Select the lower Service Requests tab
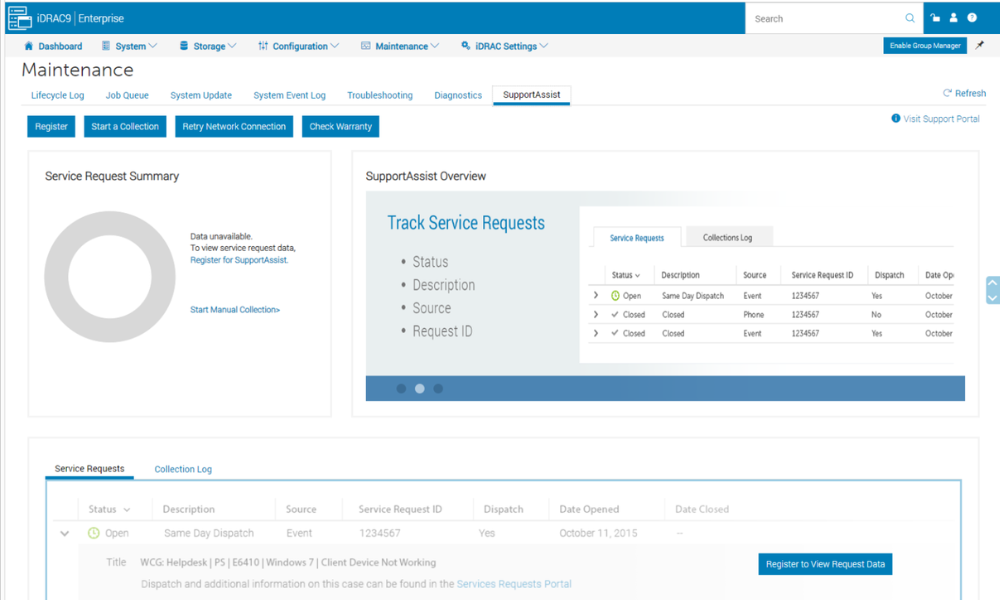 click(x=89, y=469)
